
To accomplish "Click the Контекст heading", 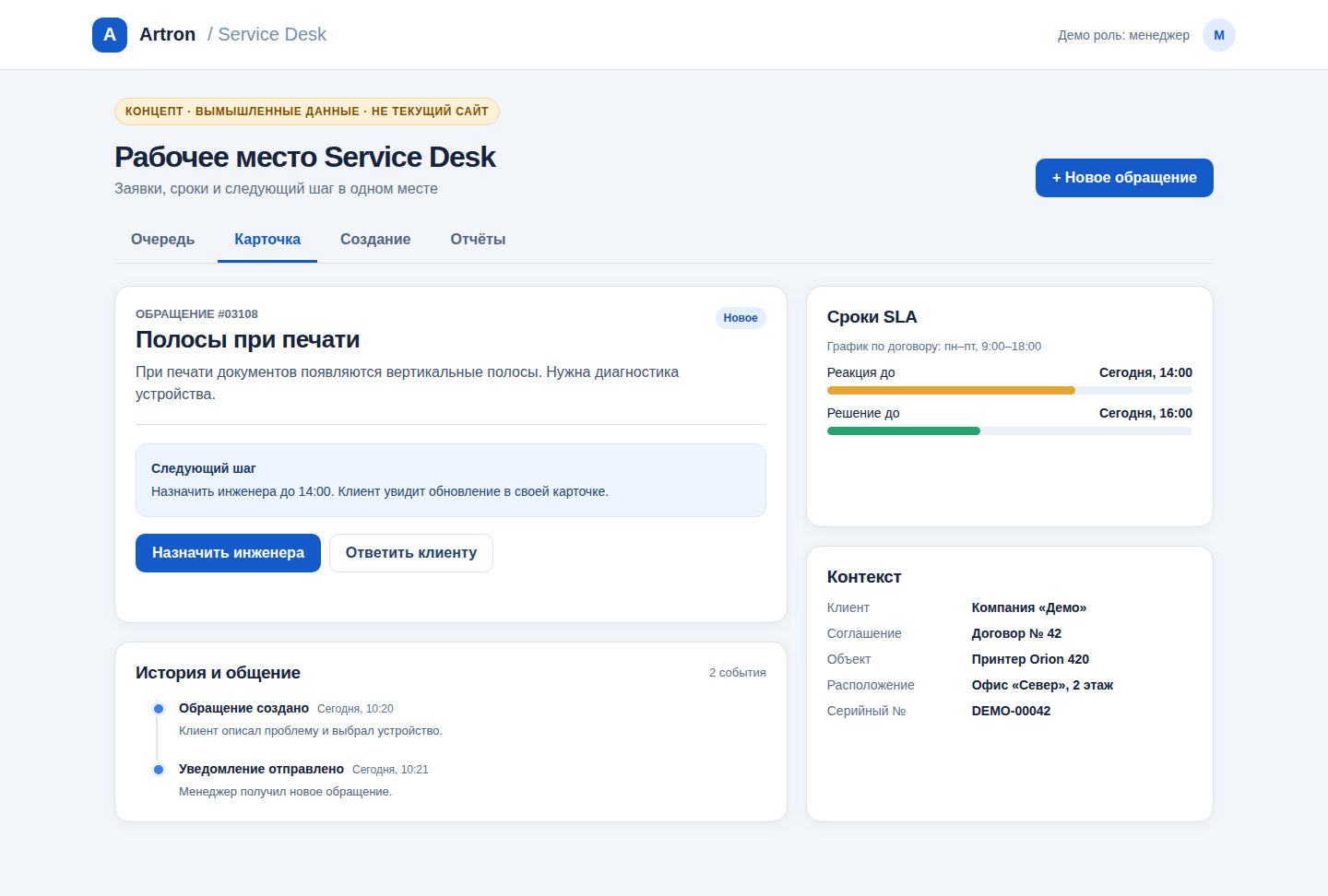I will pos(864,577).
